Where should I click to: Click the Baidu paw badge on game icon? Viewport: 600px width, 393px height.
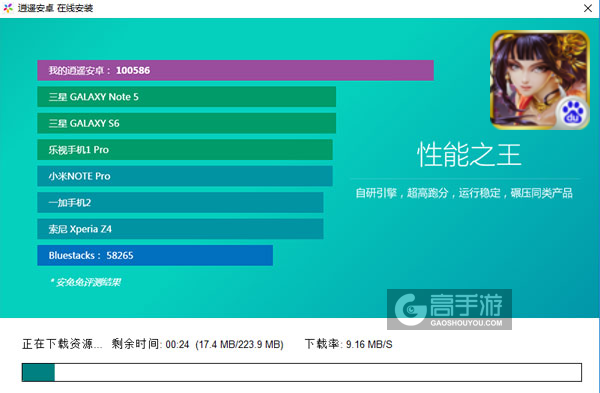[572, 113]
